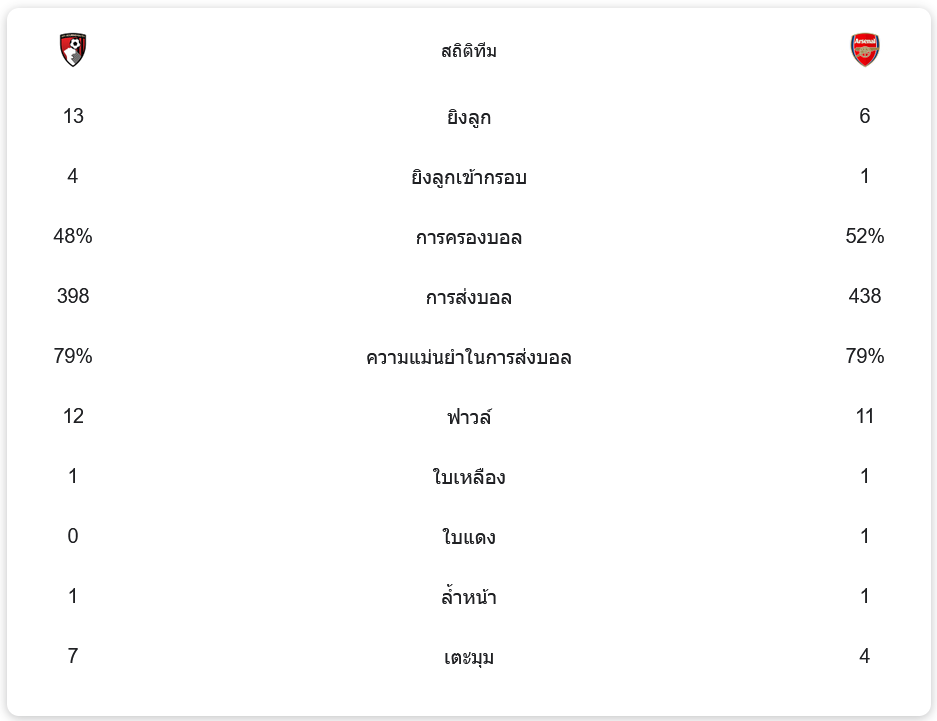937x721 pixels.
Task: Click the การส่งบอล stat label
Action: tap(468, 297)
